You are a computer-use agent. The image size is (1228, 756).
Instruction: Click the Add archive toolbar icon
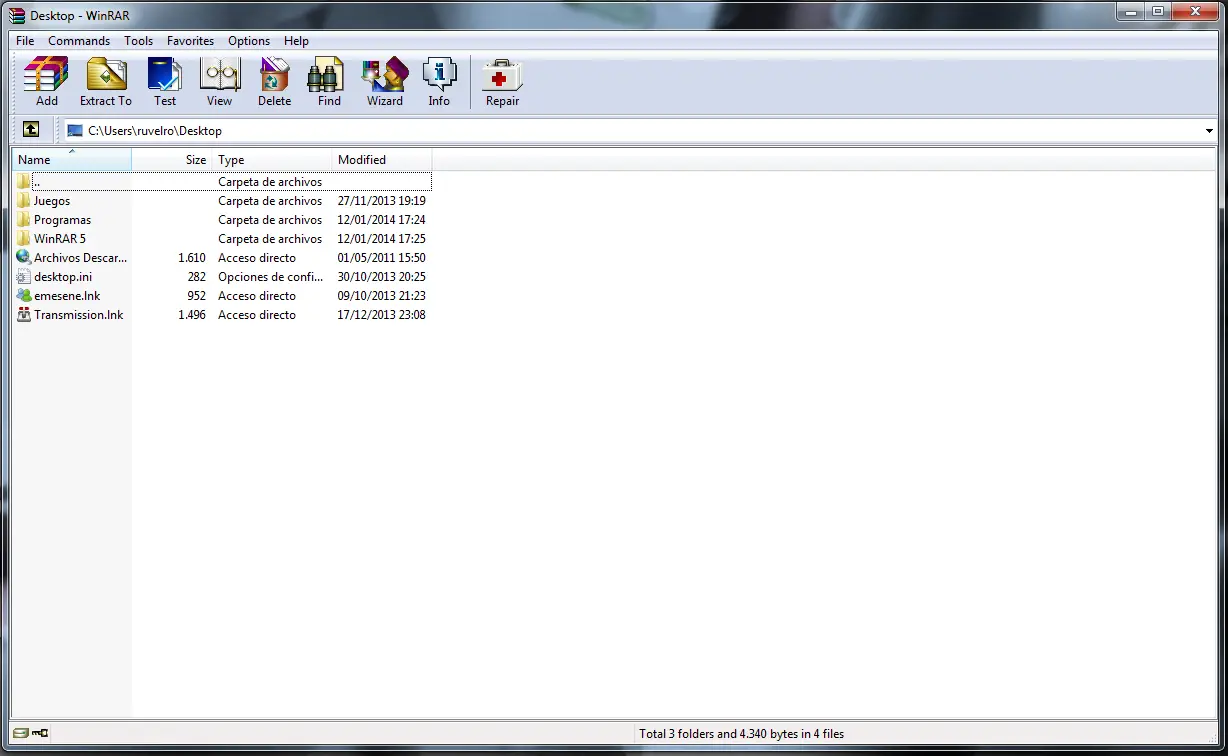coord(46,75)
